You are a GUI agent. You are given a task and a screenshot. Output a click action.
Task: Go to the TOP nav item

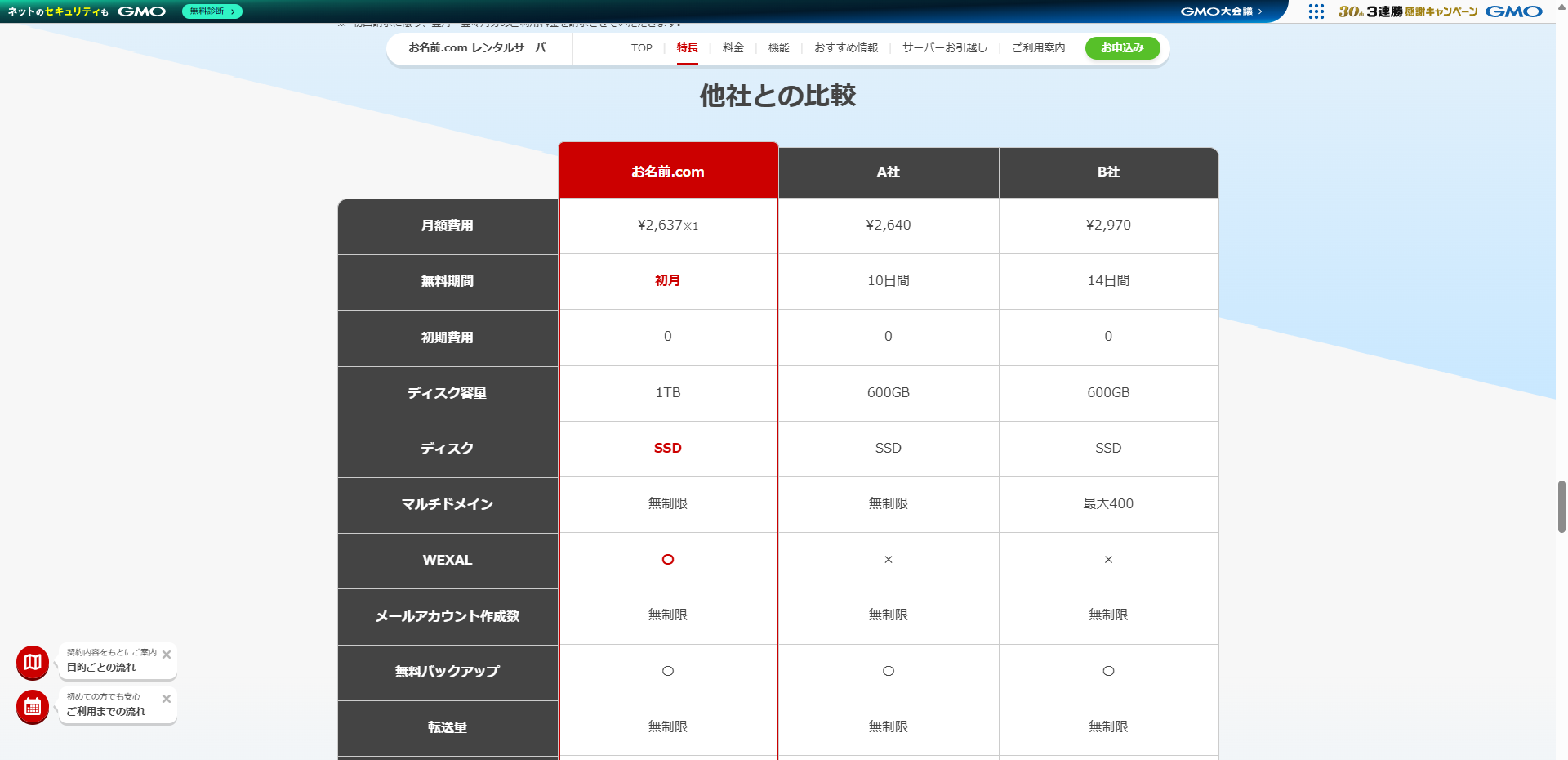pyautogui.click(x=641, y=48)
